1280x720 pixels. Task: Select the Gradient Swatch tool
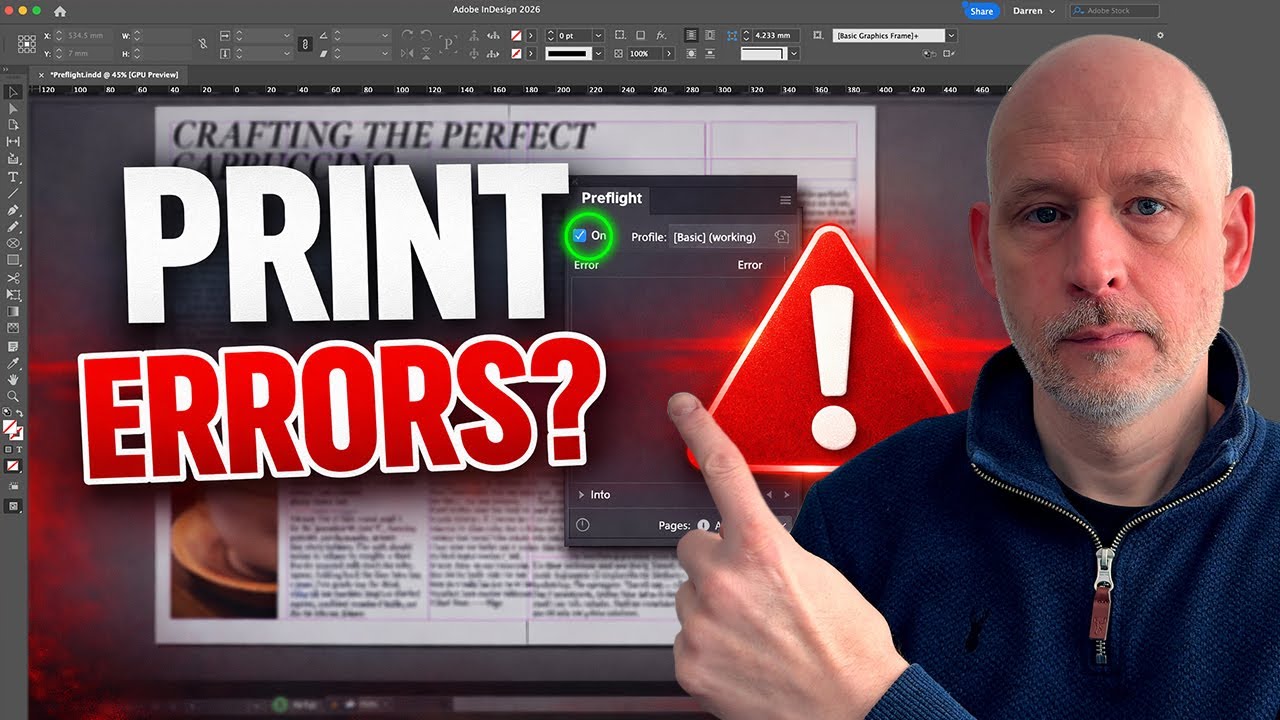(13, 311)
